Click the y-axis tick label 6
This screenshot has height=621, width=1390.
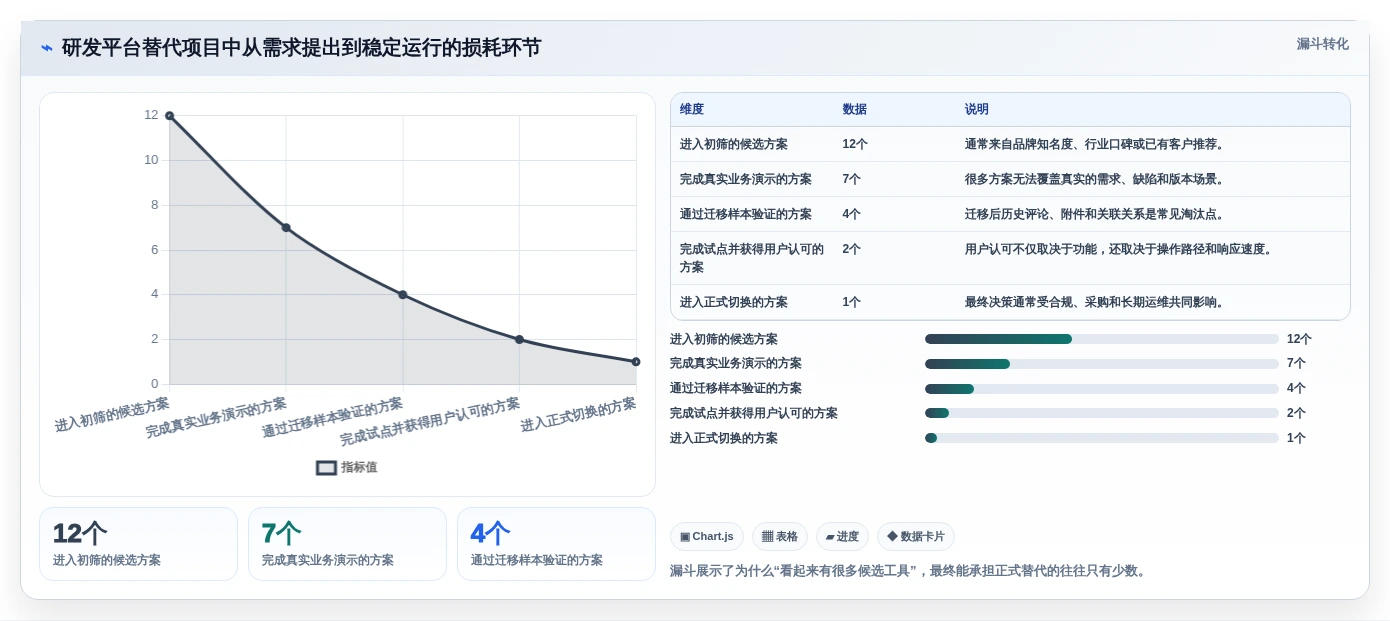(155, 250)
